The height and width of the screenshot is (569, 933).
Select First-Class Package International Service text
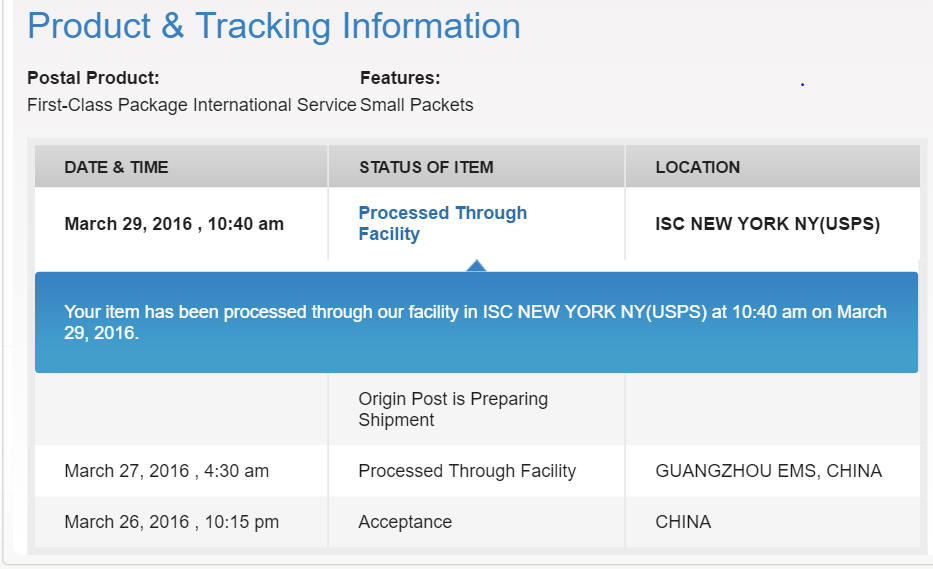(x=192, y=105)
